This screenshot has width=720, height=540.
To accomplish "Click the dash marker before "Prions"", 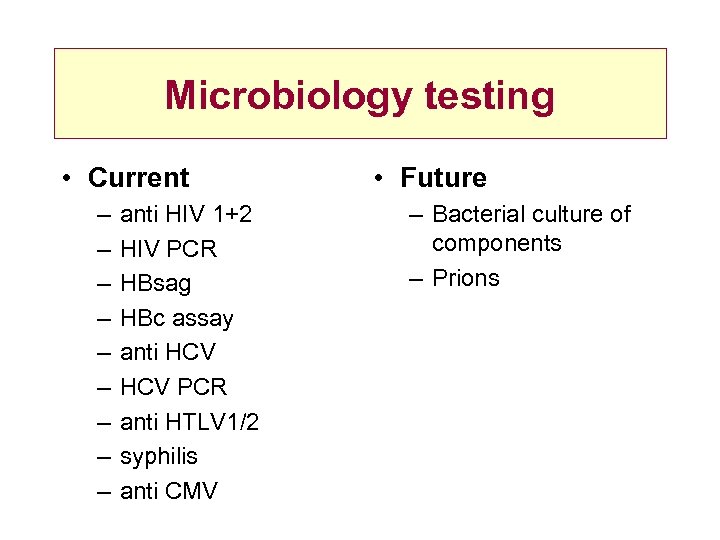I will click(x=417, y=278).
